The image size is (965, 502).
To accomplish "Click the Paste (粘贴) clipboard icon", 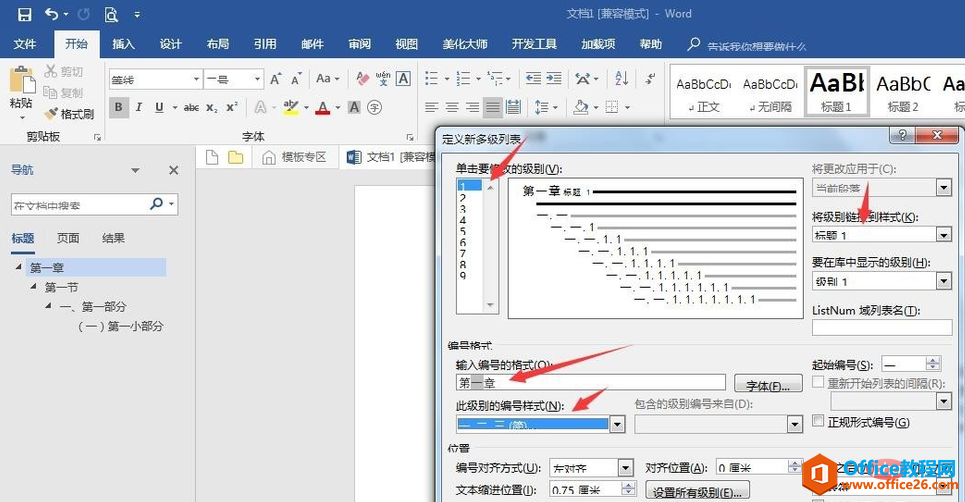I will point(20,85).
